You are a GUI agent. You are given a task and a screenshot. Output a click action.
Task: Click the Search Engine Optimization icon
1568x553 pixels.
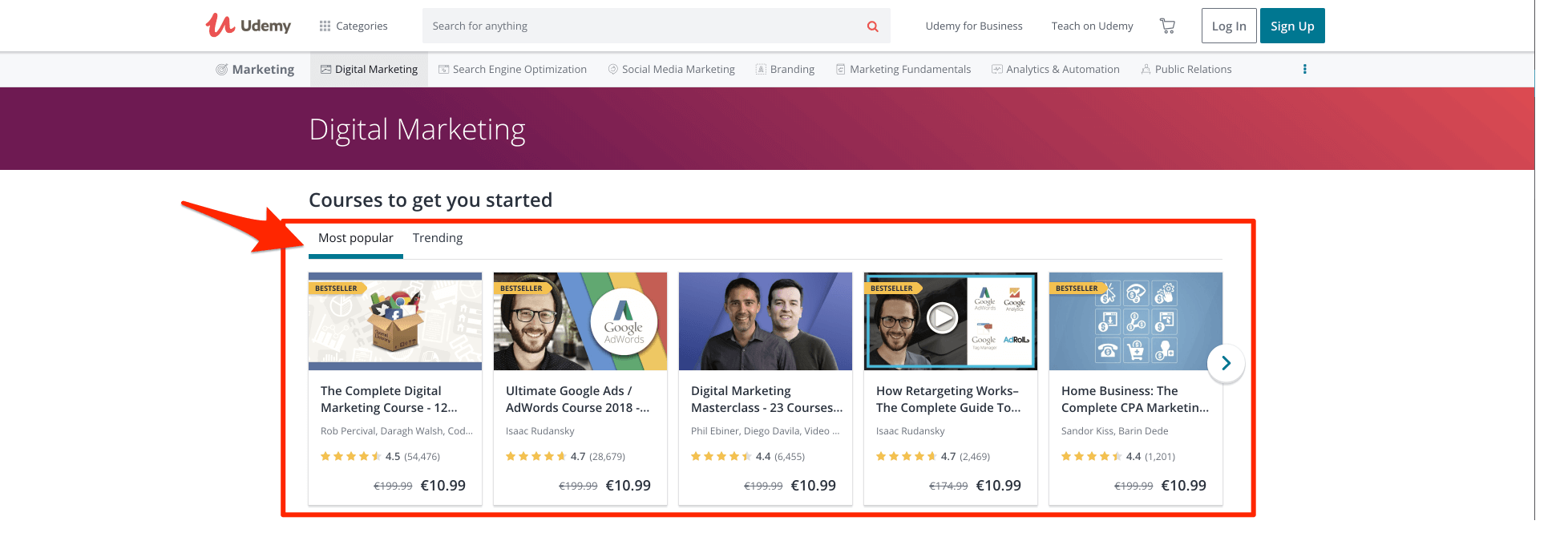click(443, 70)
